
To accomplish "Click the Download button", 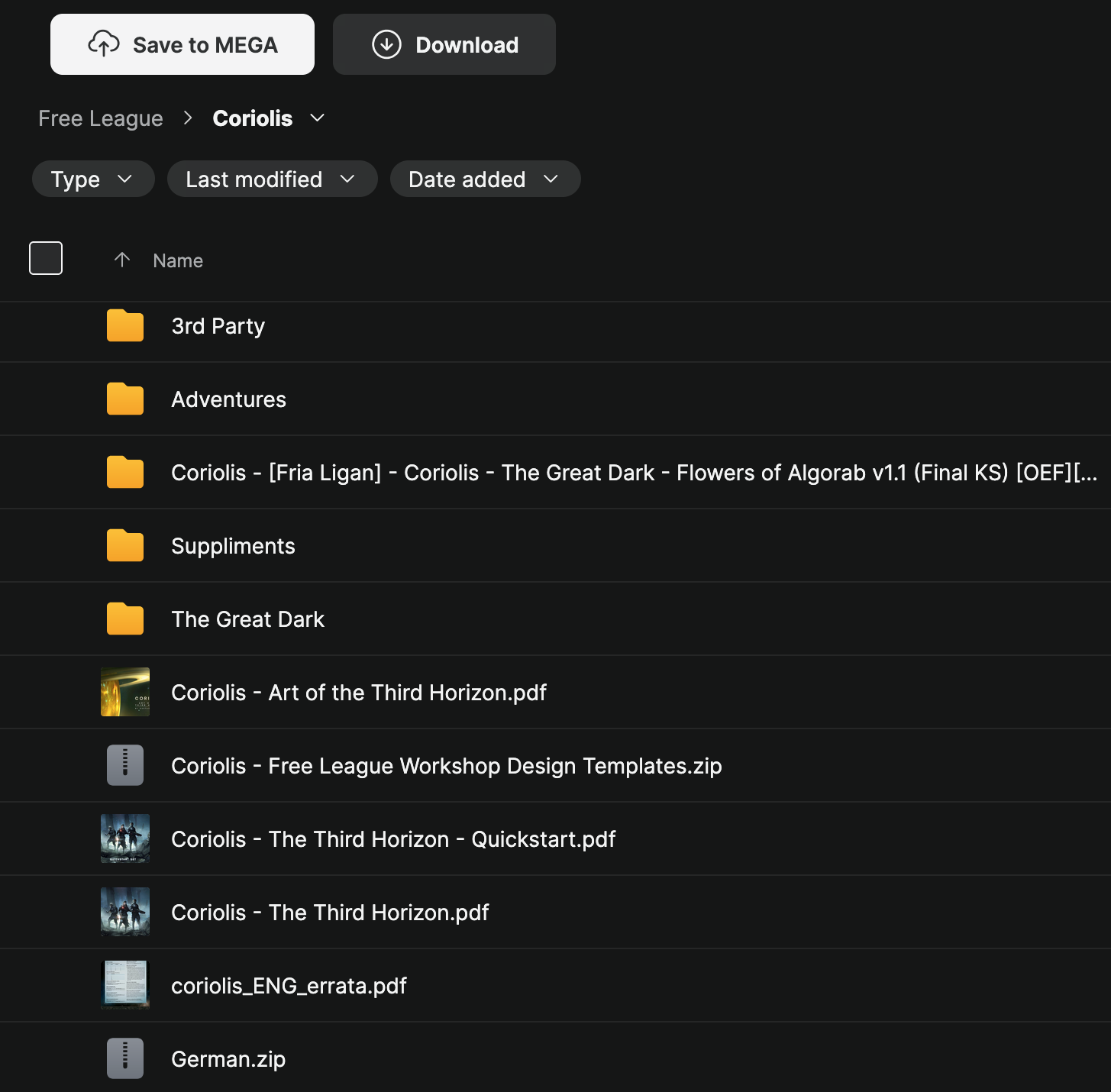I will (x=444, y=44).
